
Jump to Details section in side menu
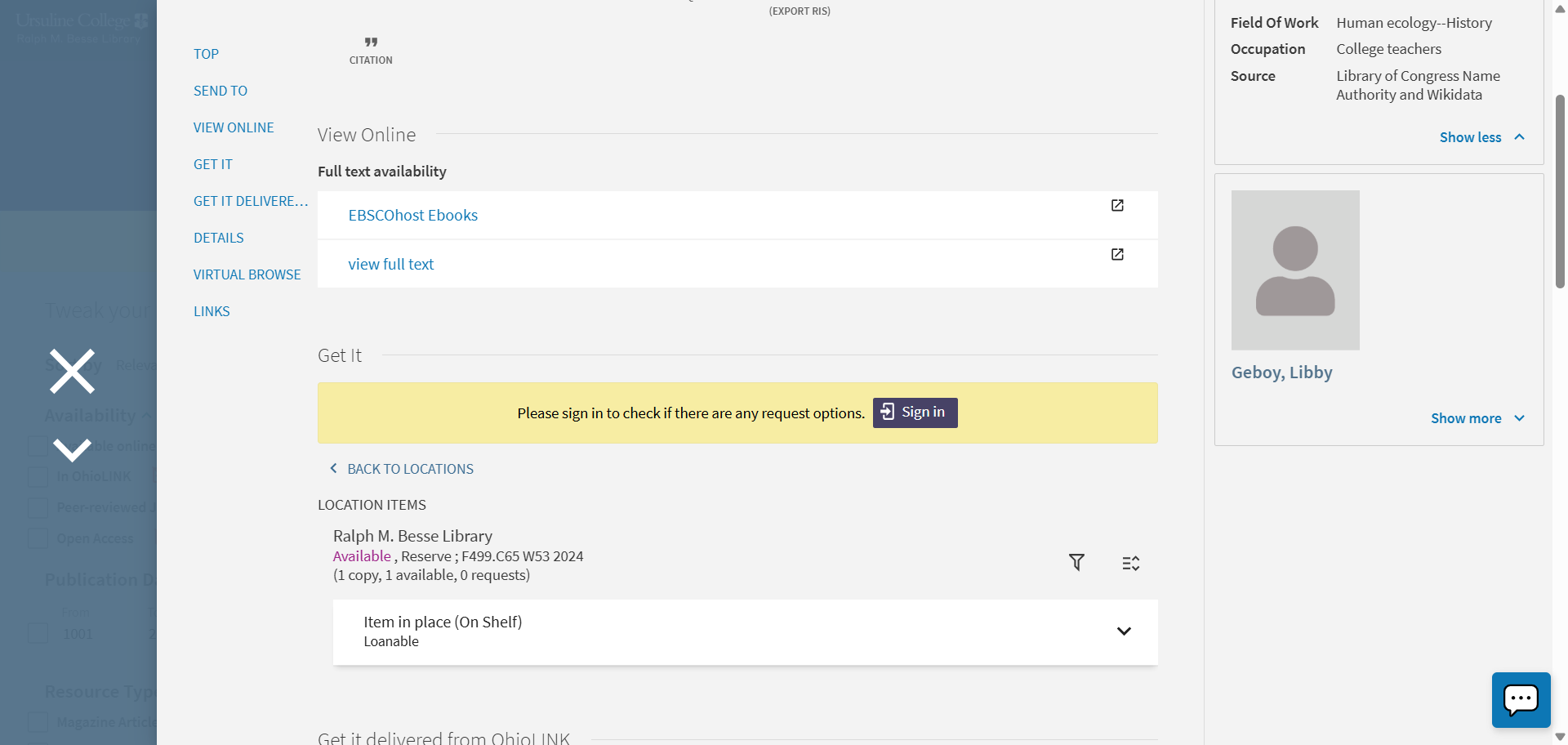(x=219, y=238)
